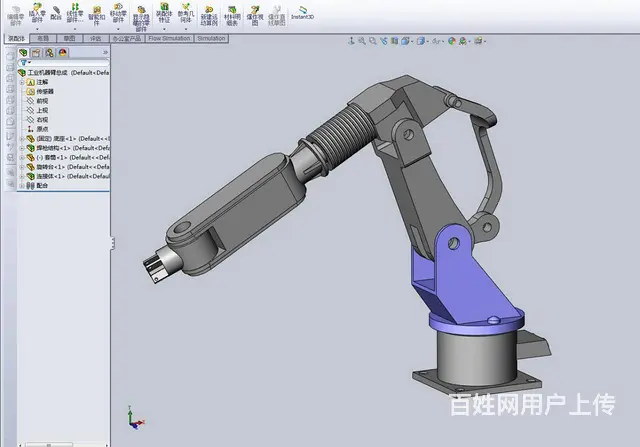
Task: Open the Display Style icon
Action: [421, 41]
